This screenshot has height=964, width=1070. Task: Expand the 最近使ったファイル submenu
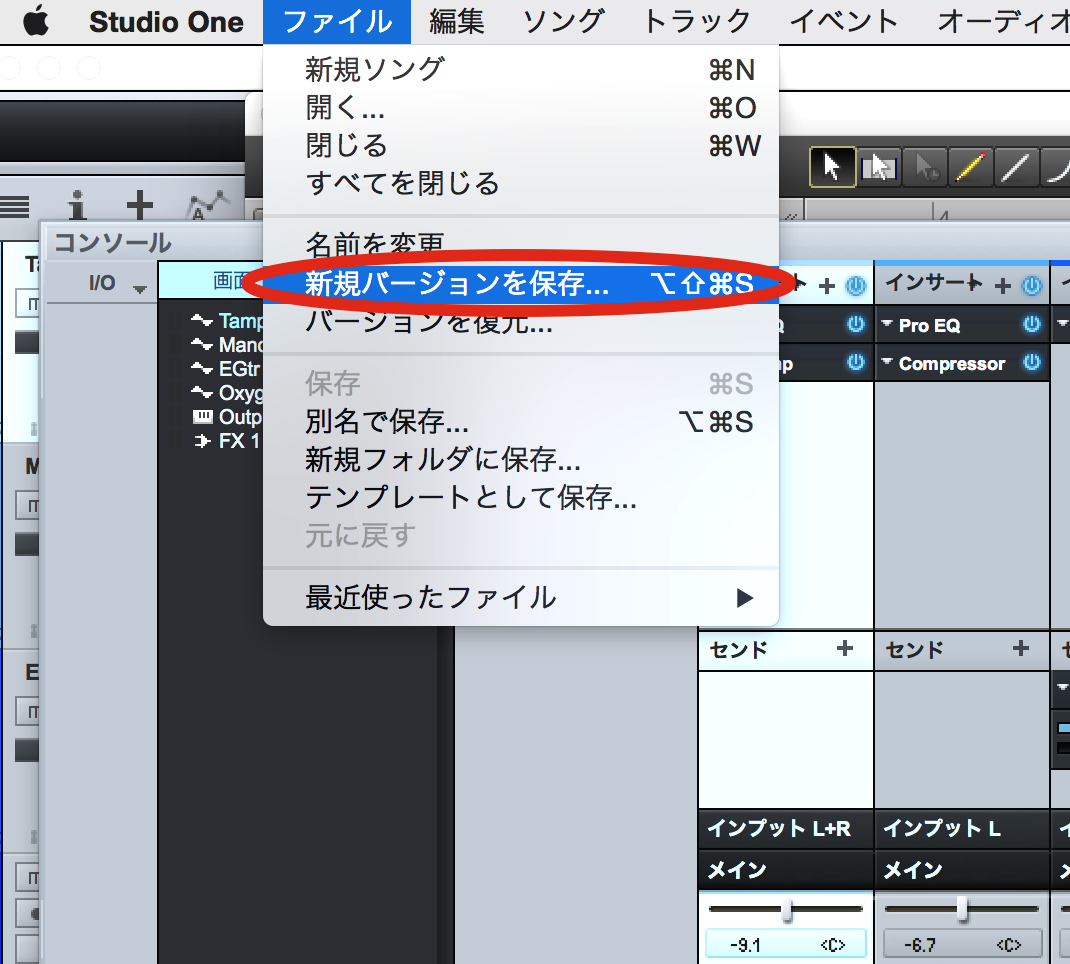point(521,598)
